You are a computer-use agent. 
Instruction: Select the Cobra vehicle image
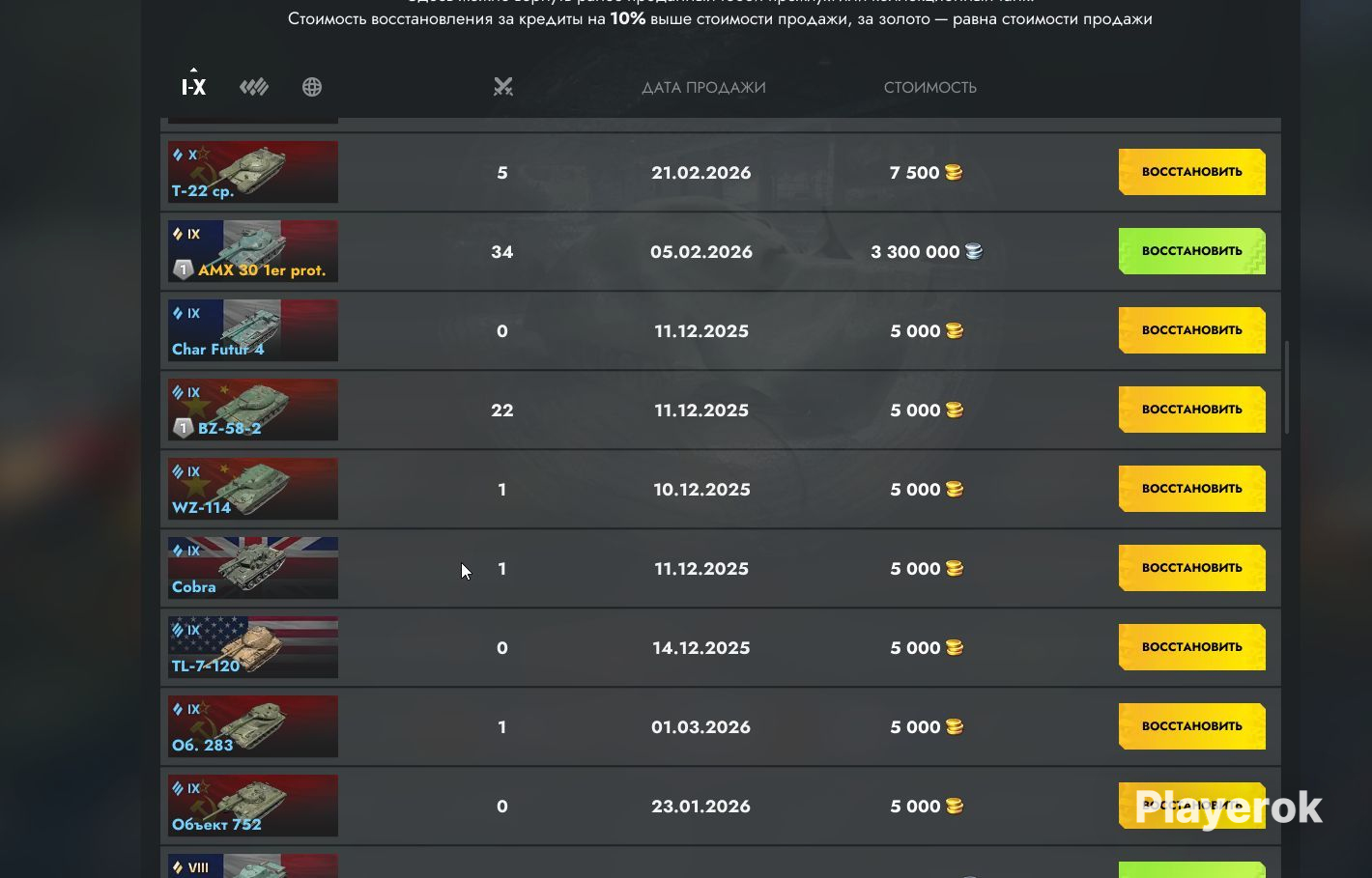(253, 568)
